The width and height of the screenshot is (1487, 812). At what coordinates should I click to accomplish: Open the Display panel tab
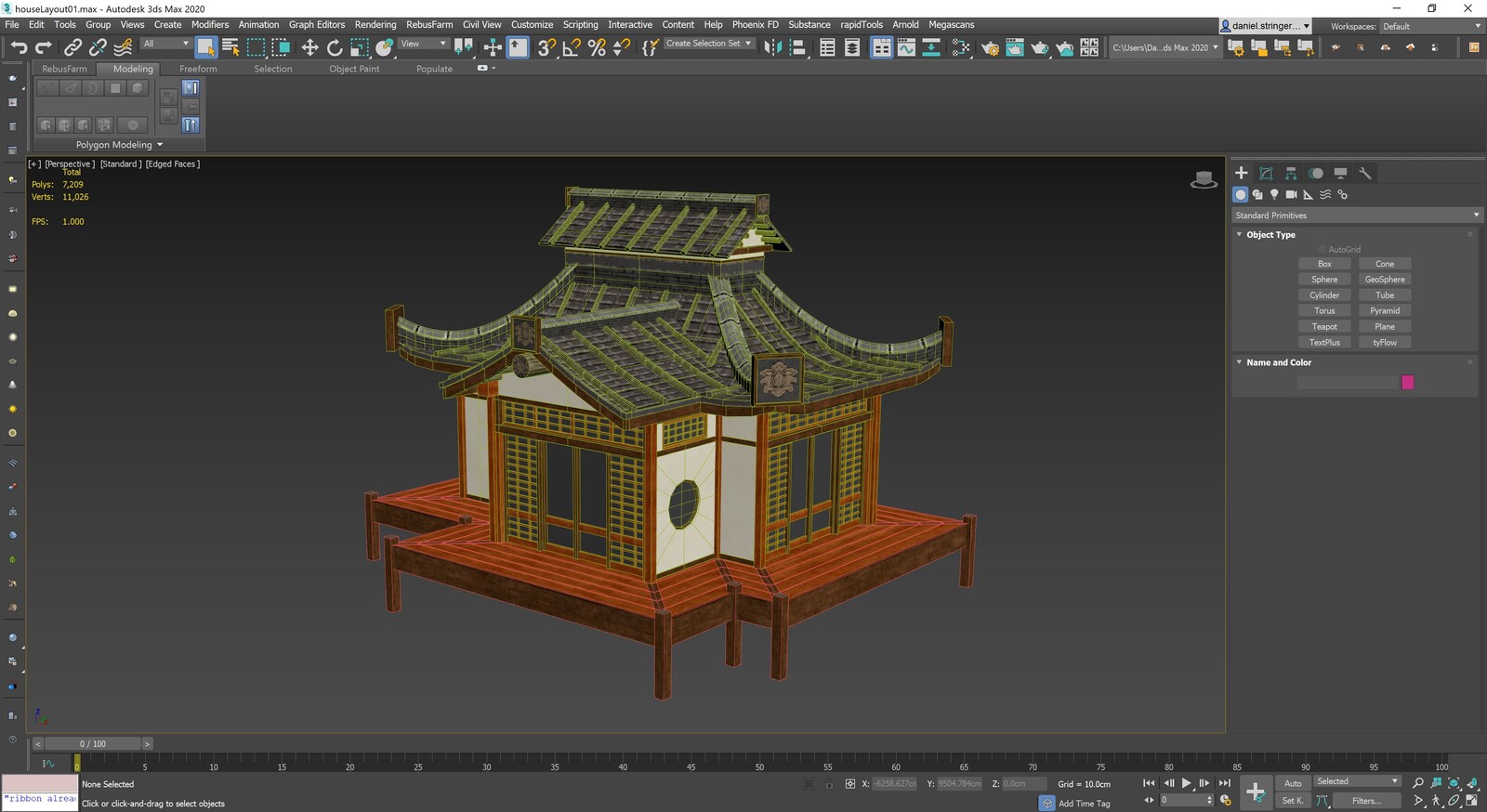tap(1340, 173)
